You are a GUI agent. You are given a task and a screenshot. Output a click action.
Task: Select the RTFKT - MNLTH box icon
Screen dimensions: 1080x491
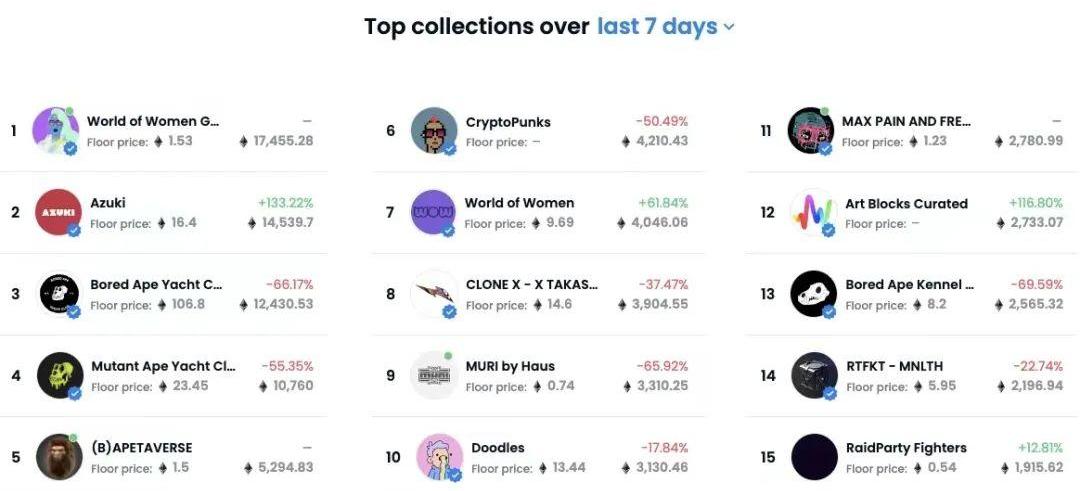(x=814, y=375)
